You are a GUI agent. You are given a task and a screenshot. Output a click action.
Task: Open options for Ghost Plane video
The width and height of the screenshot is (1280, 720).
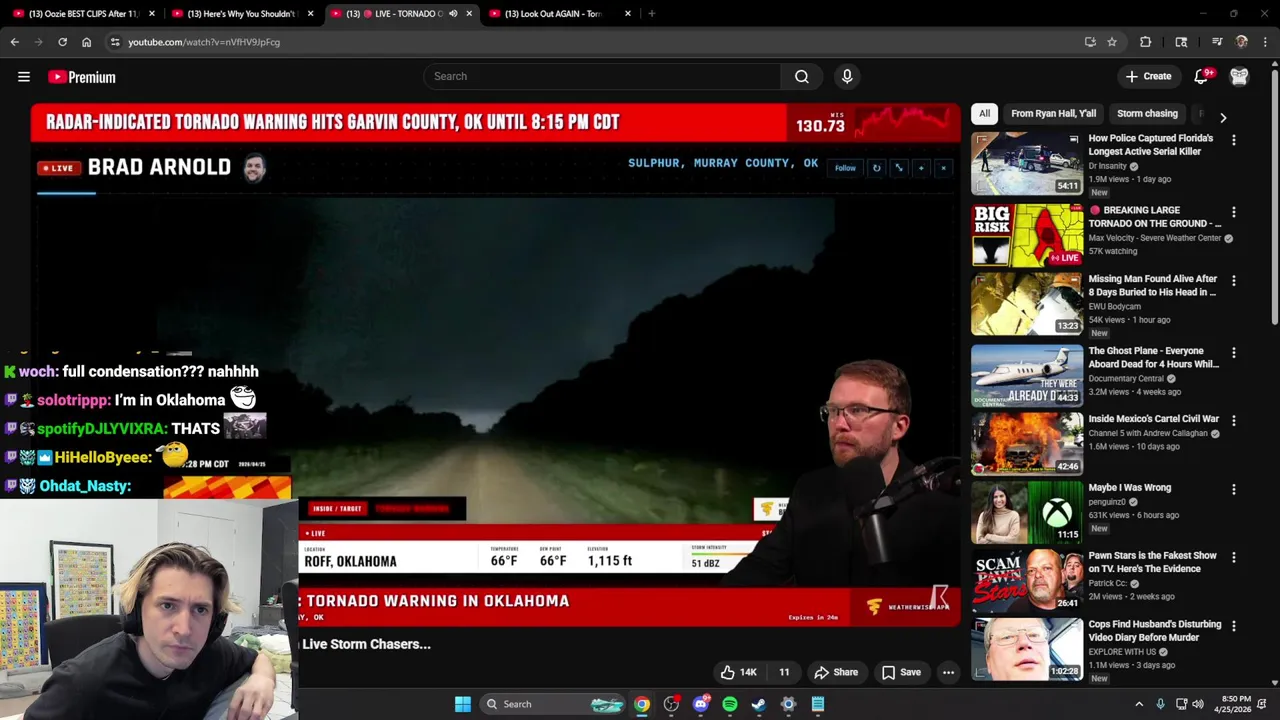[1234, 353]
